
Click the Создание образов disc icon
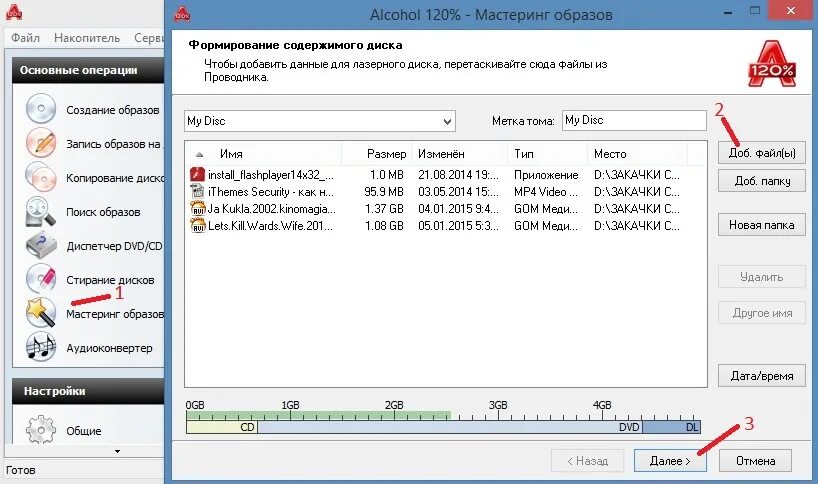pyautogui.click(x=41, y=110)
